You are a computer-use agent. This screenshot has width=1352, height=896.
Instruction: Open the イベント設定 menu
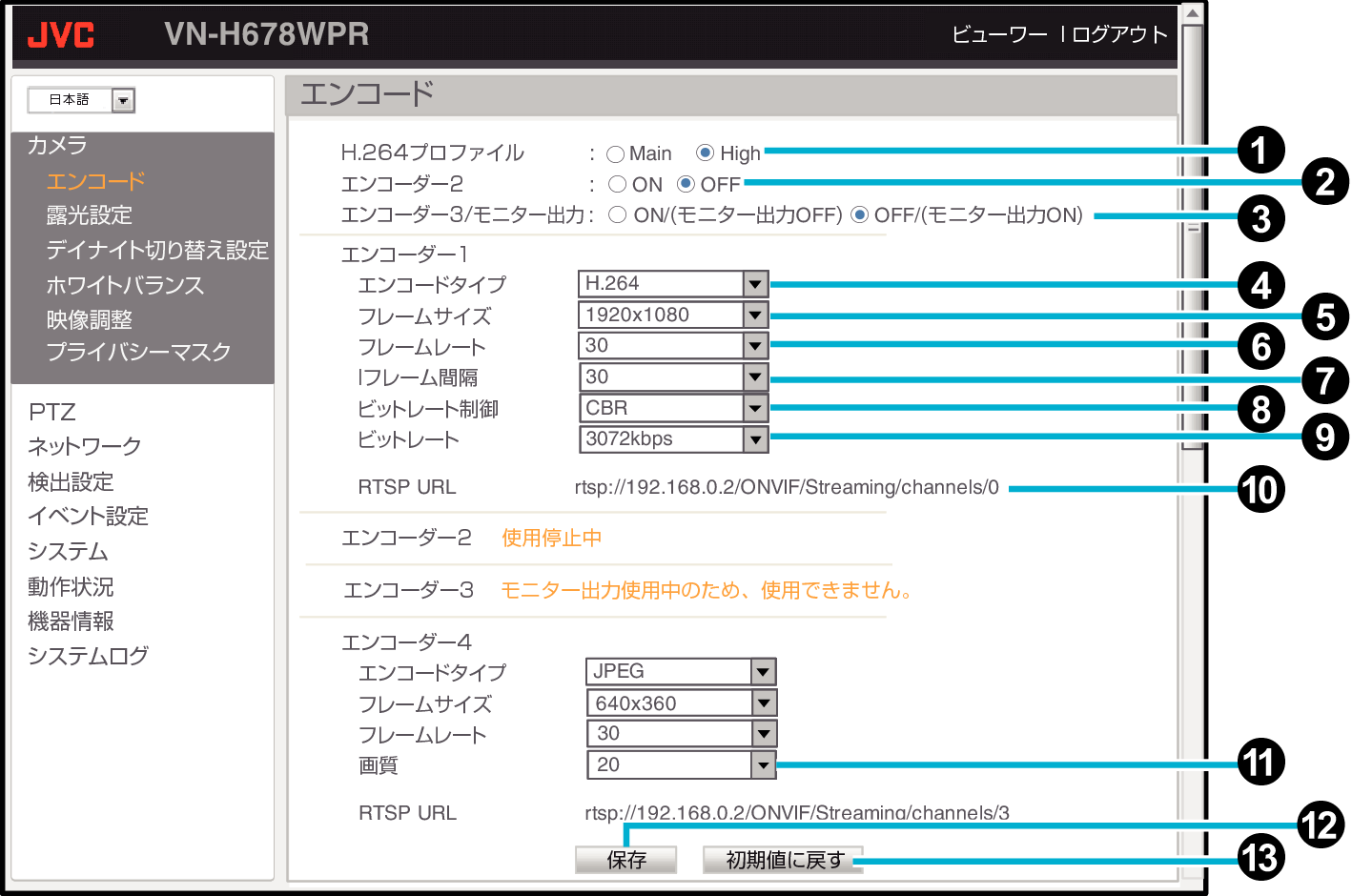click(x=89, y=517)
